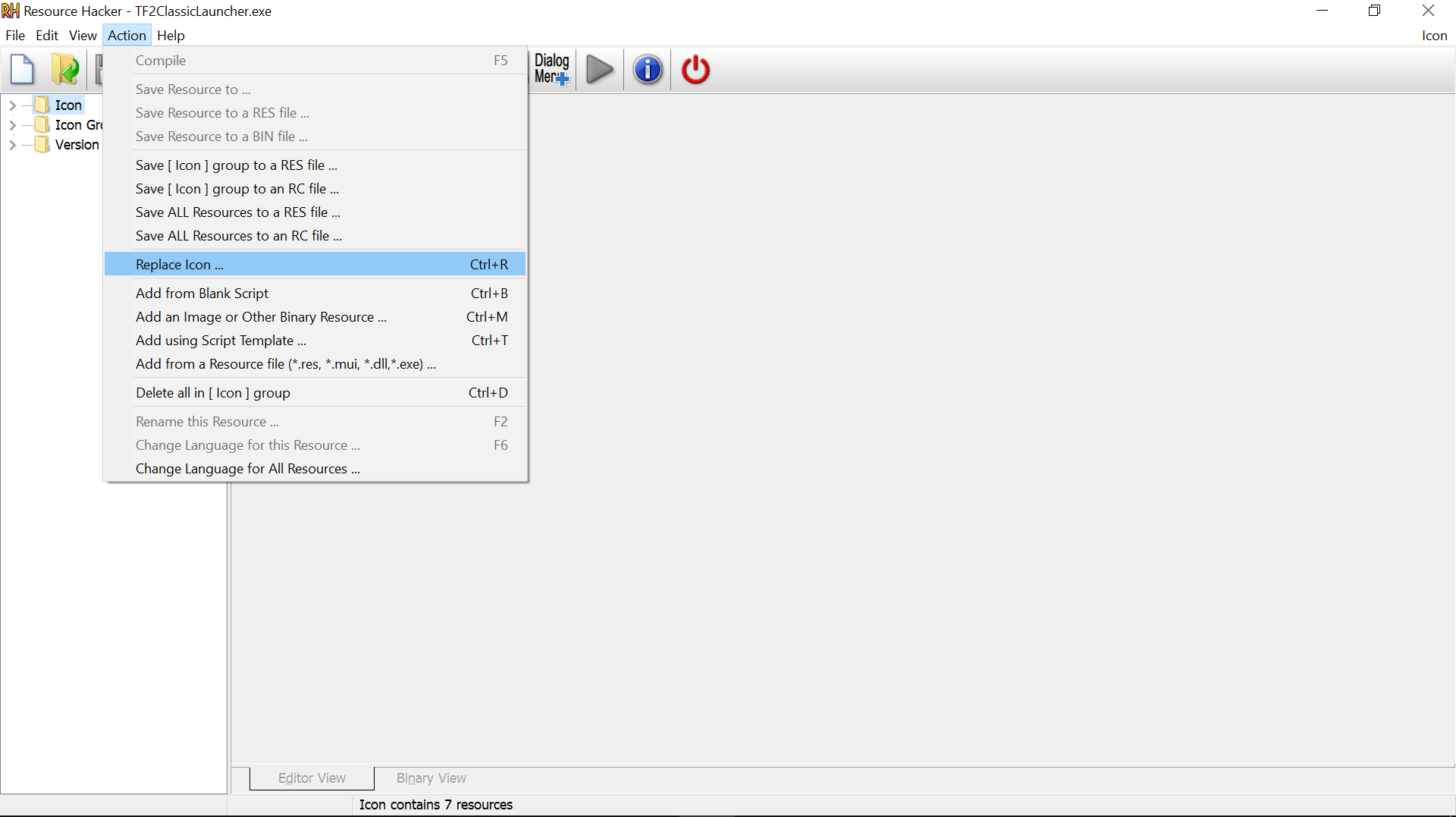This screenshot has height=817, width=1456.
Task: Close the open Action menu
Action: (x=127, y=36)
